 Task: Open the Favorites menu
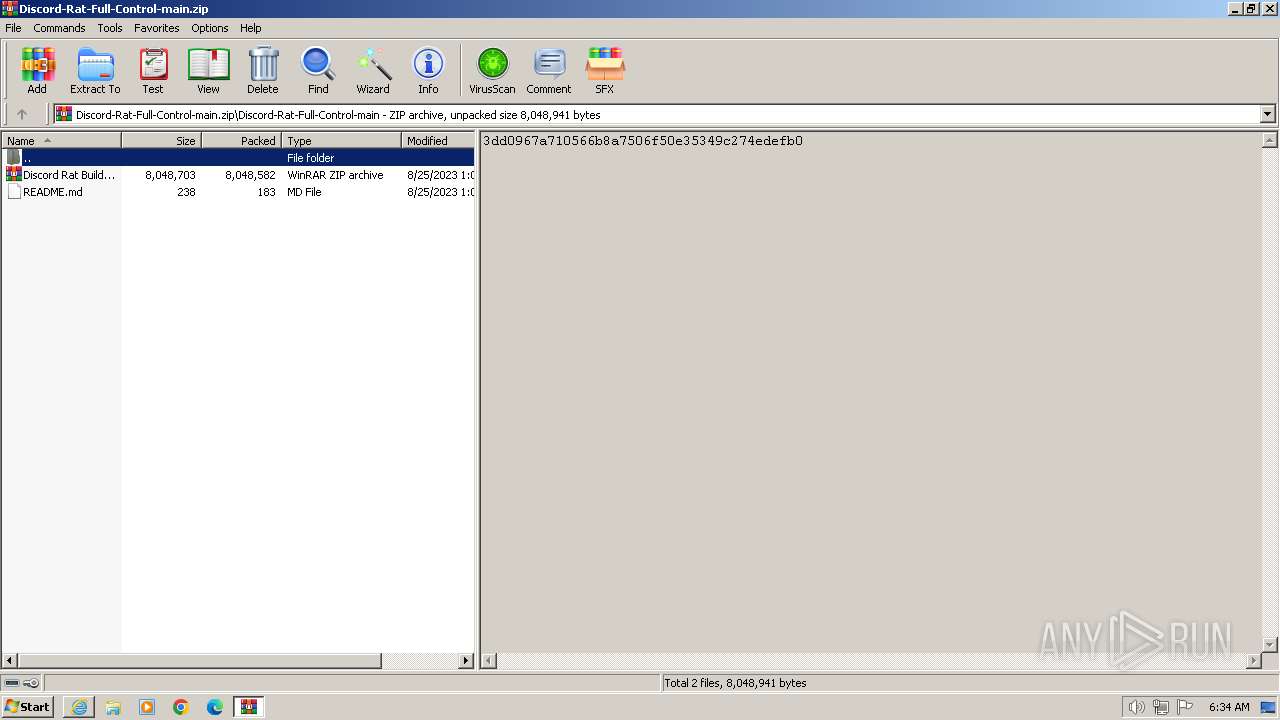pyautogui.click(x=157, y=28)
